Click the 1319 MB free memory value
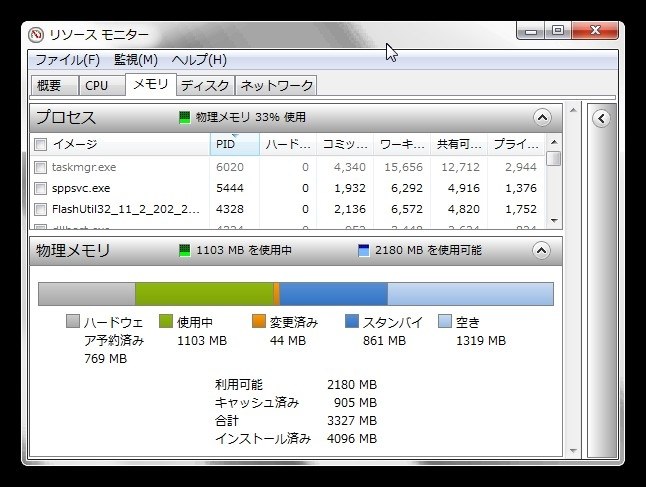Screen dimensions: 646x487 pos(481,341)
